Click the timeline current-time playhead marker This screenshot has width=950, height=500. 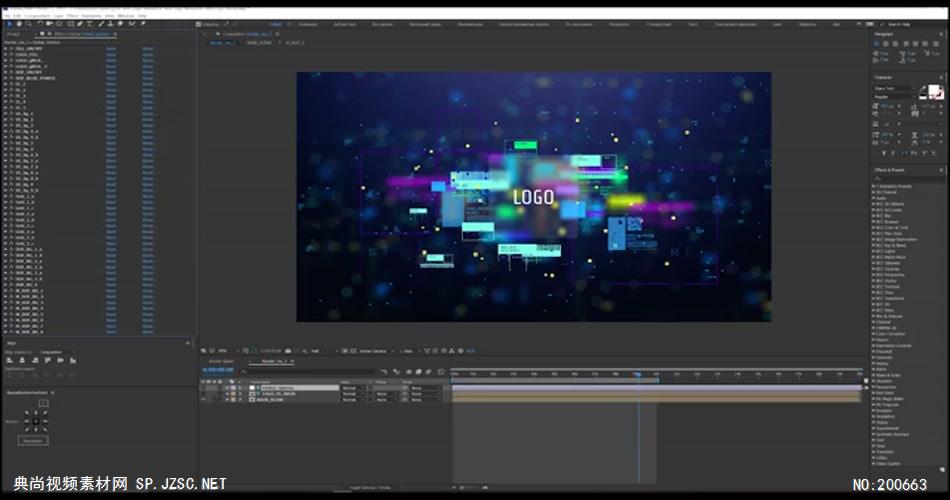tap(638, 375)
